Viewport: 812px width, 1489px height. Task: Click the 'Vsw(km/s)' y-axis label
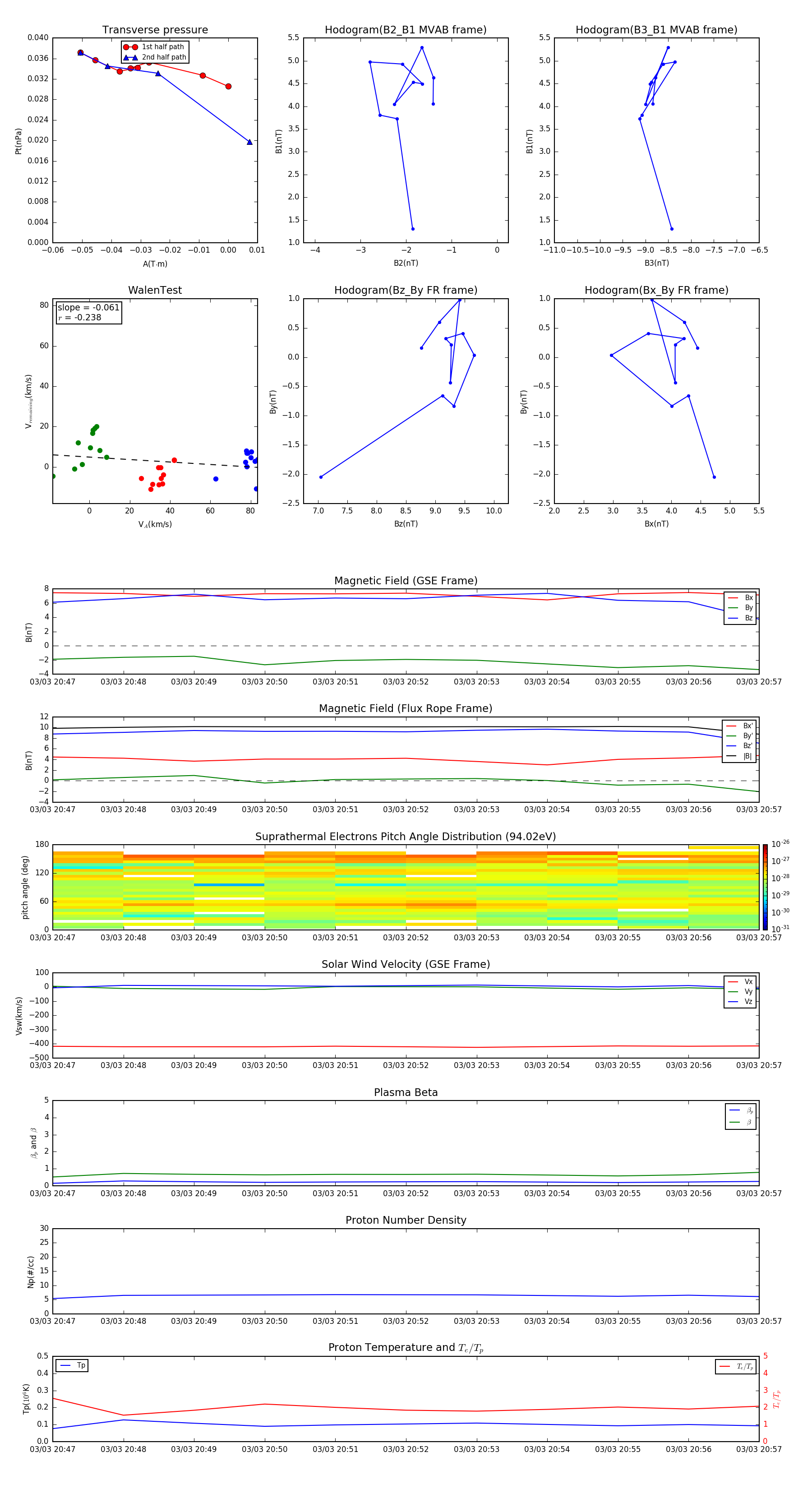pos(18,1016)
